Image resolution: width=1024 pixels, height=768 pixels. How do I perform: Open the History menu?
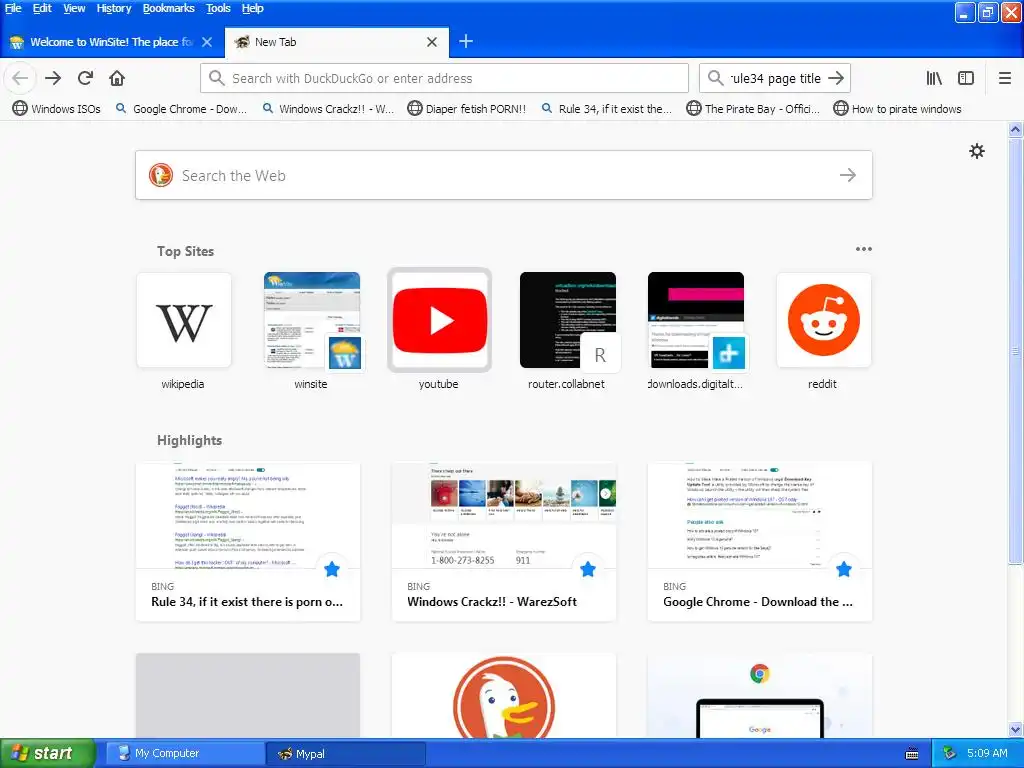[x=114, y=8]
